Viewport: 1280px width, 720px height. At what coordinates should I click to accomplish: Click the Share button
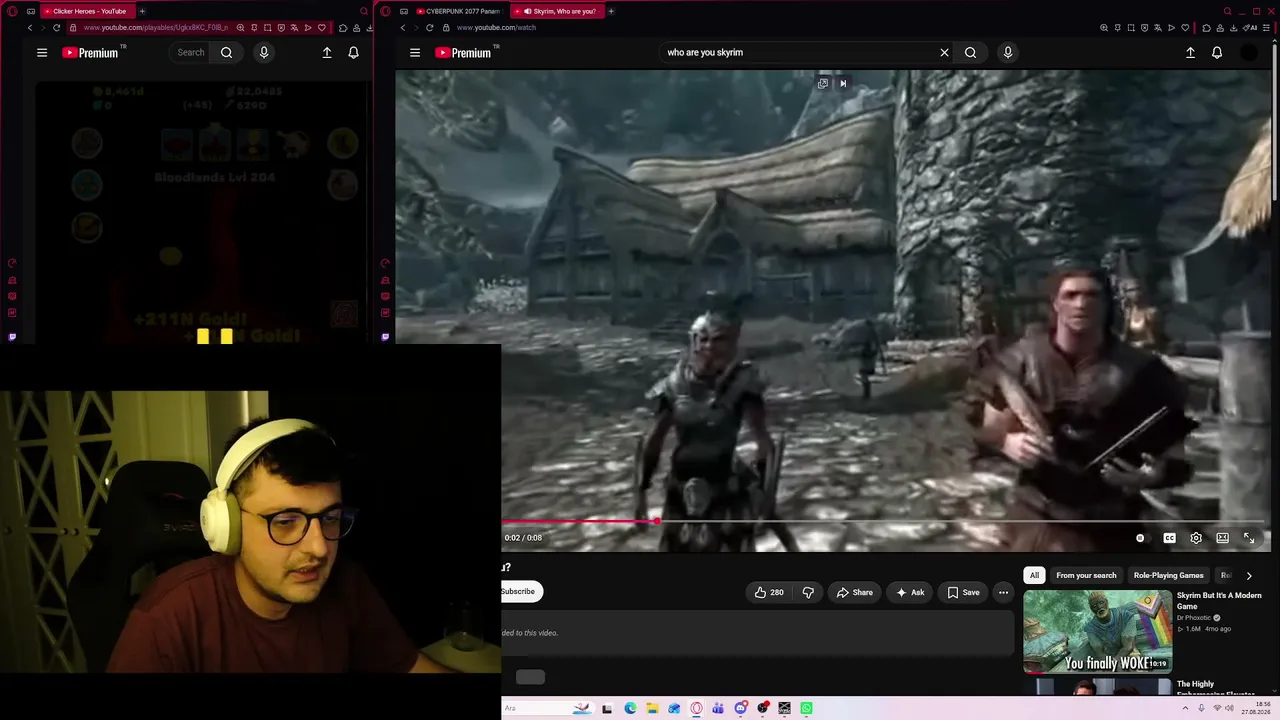point(854,592)
